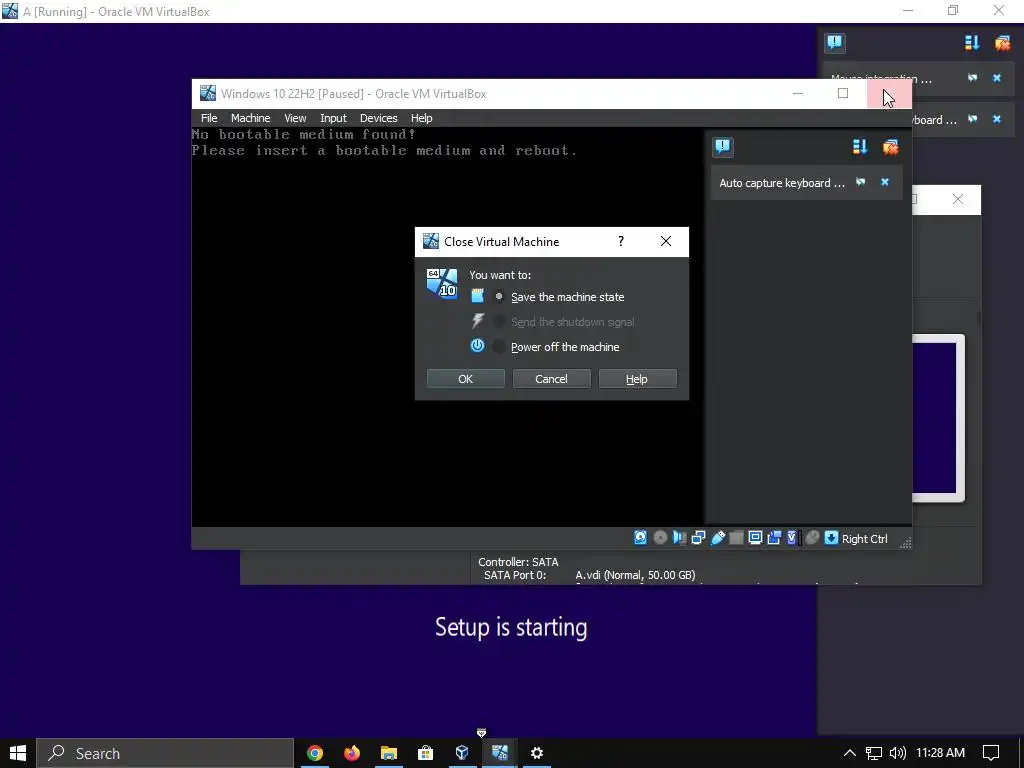Click the Windows Start button

point(18,753)
